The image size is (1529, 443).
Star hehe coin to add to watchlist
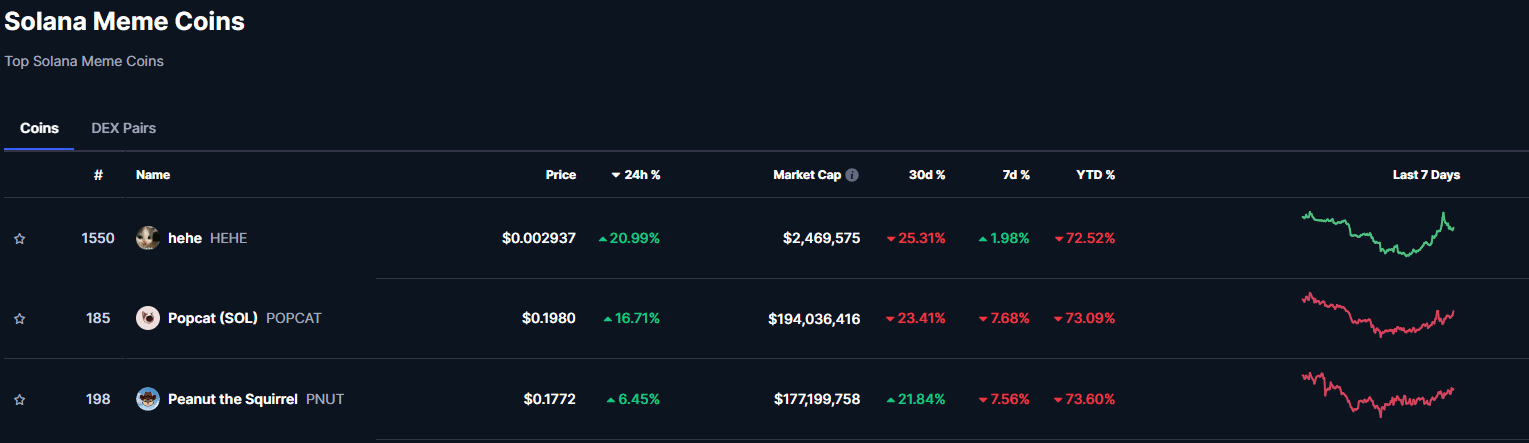click(x=19, y=239)
